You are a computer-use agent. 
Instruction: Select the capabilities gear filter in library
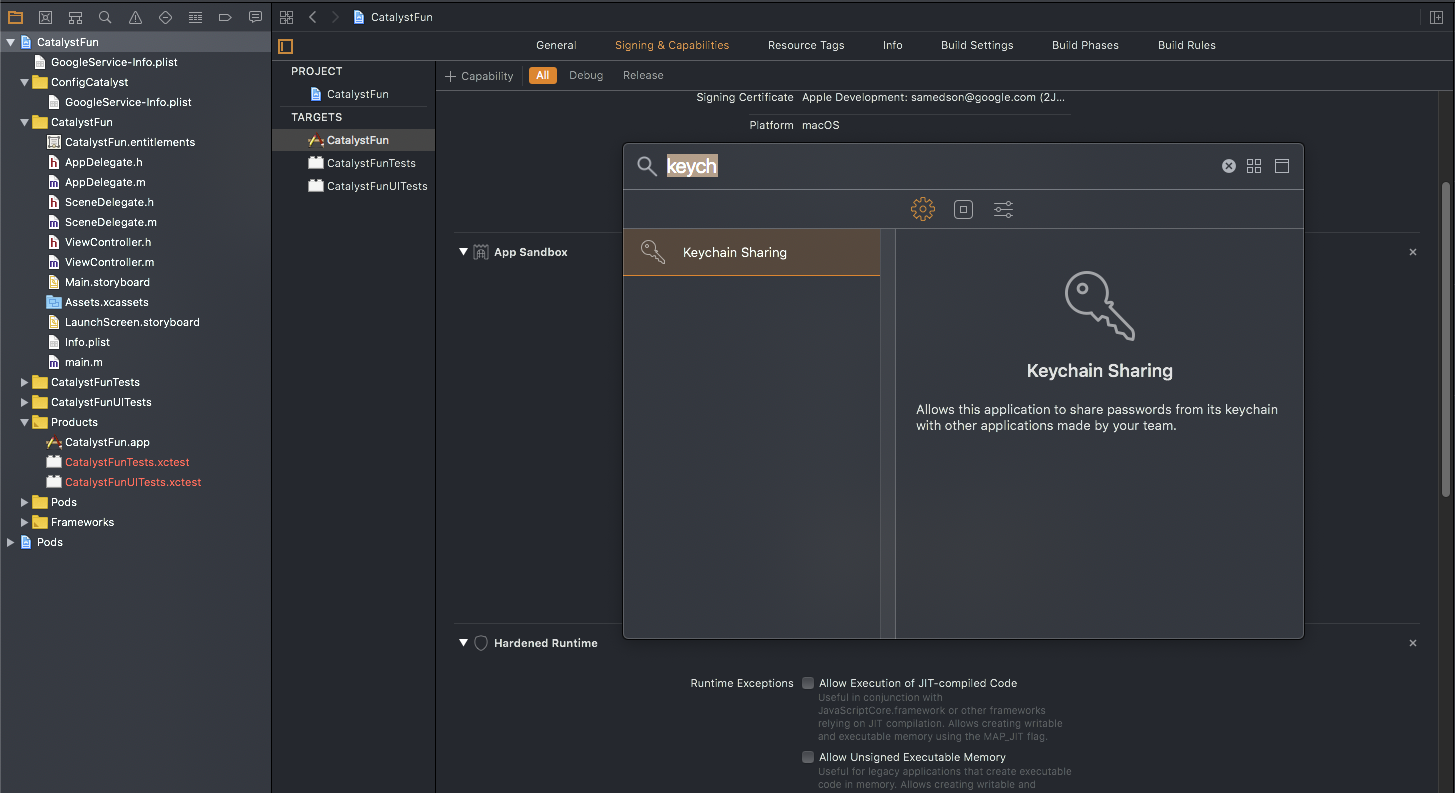[x=923, y=209]
